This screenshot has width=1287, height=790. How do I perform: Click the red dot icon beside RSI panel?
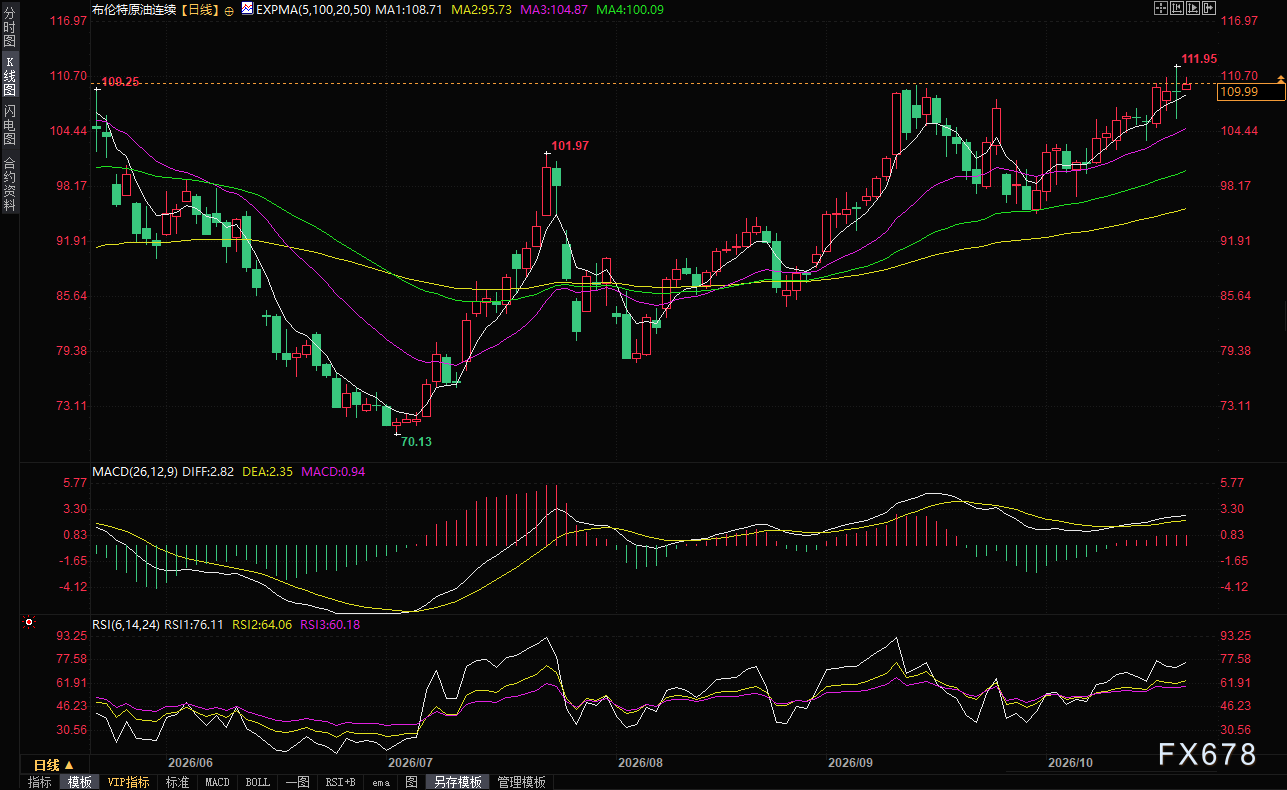click(29, 622)
